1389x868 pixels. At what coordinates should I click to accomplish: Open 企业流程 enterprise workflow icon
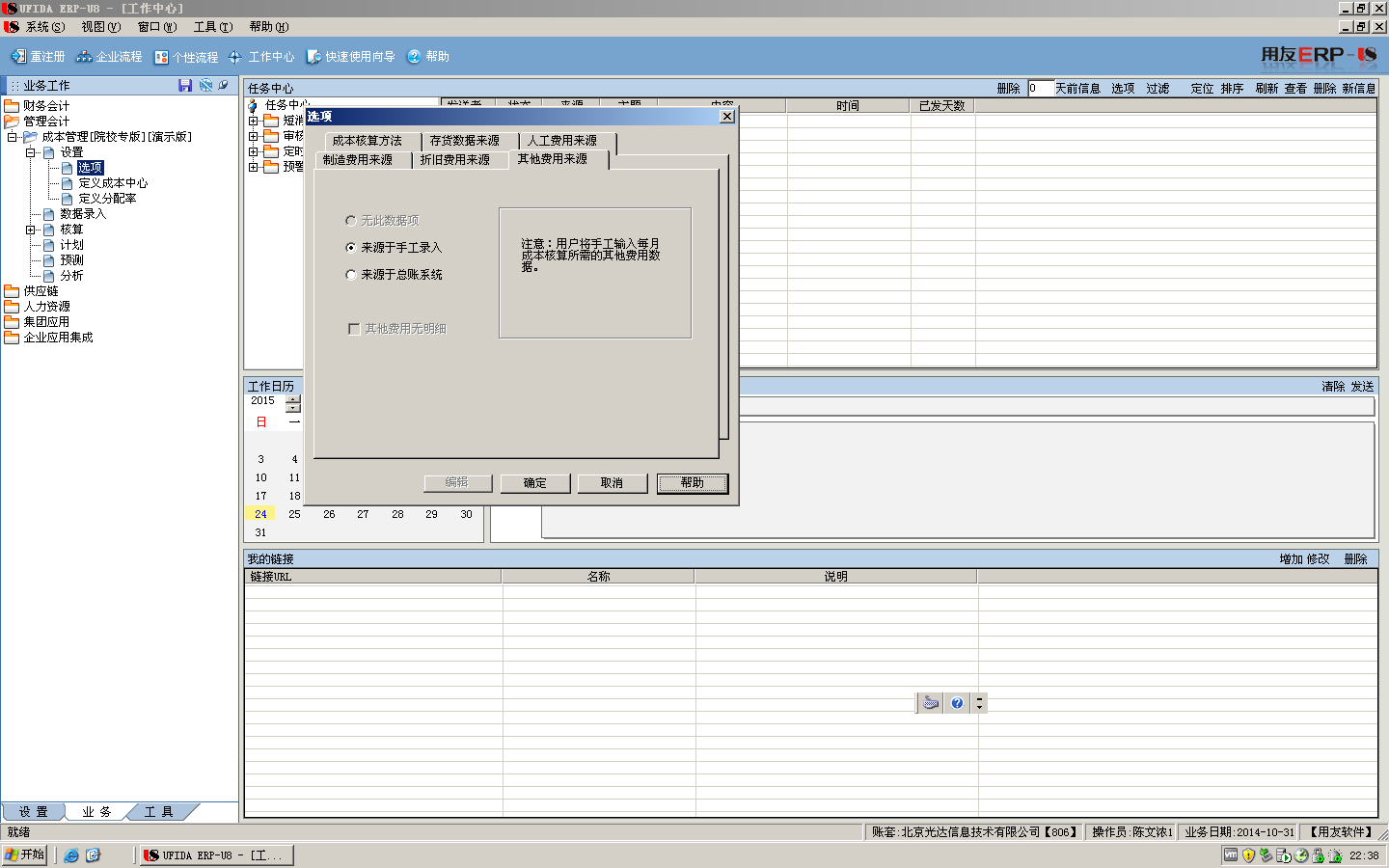pyautogui.click(x=84, y=57)
